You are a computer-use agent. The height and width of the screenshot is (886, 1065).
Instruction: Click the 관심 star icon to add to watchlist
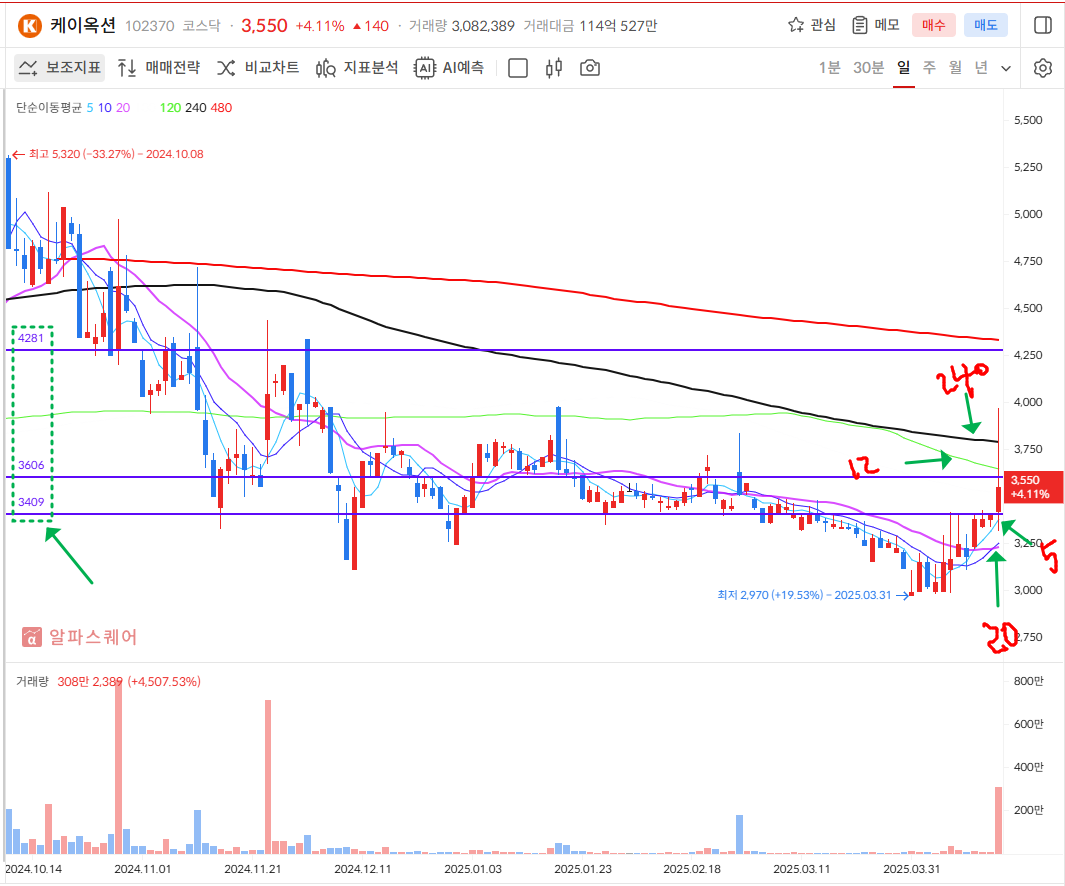click(x=796, y=25)
